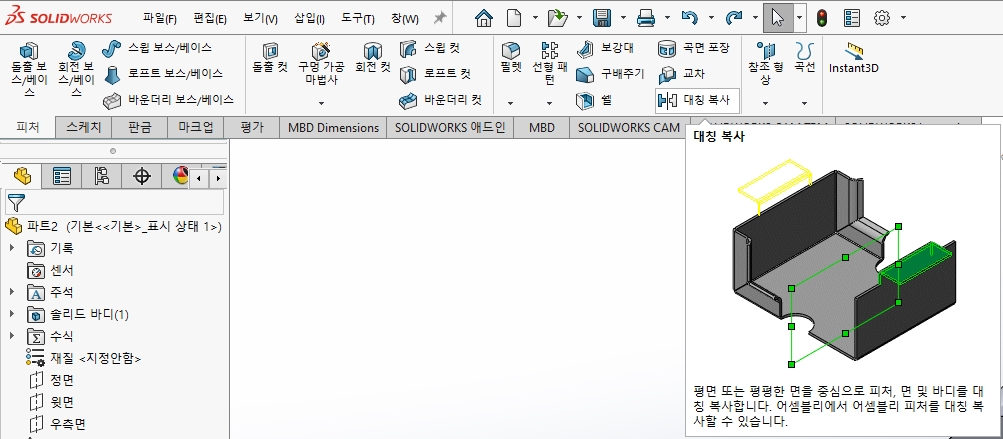1003x439 pixels.
Task: Open the 보기(V) menu
Action: 260,19
